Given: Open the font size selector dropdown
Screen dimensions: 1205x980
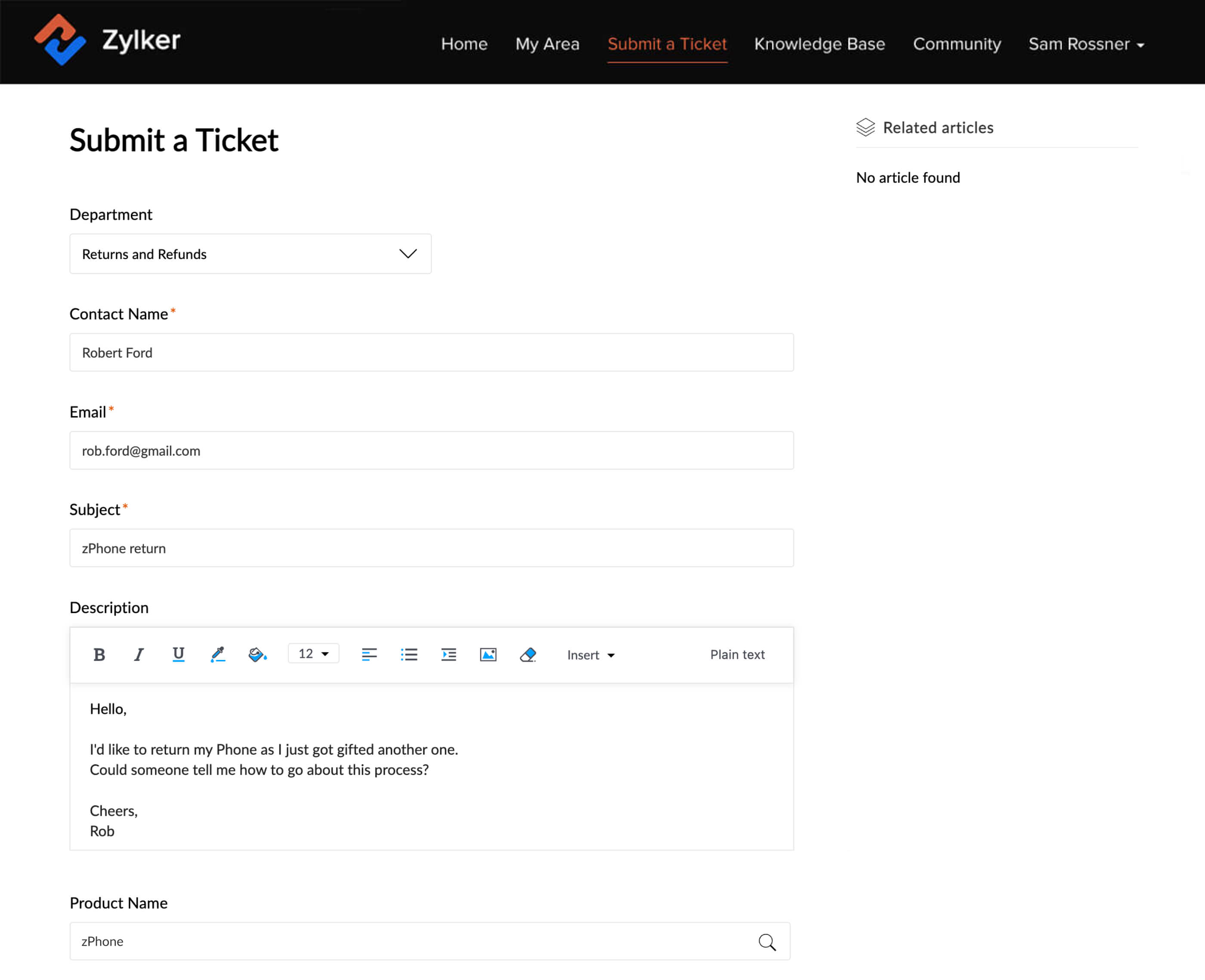Looking at the screenshot, I should point(314,655).
